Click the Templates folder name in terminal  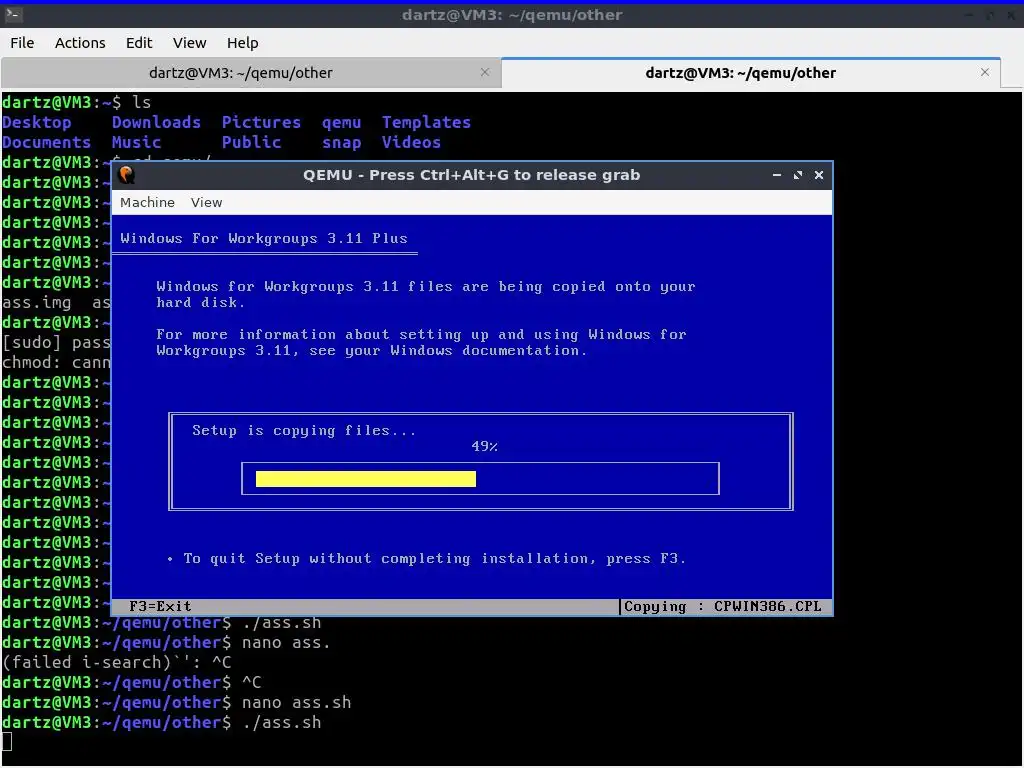[x=426, y=122]
